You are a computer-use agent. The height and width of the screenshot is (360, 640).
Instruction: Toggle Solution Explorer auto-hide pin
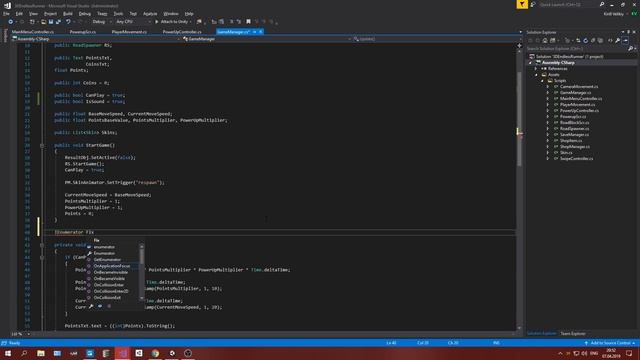pos(629,32)
